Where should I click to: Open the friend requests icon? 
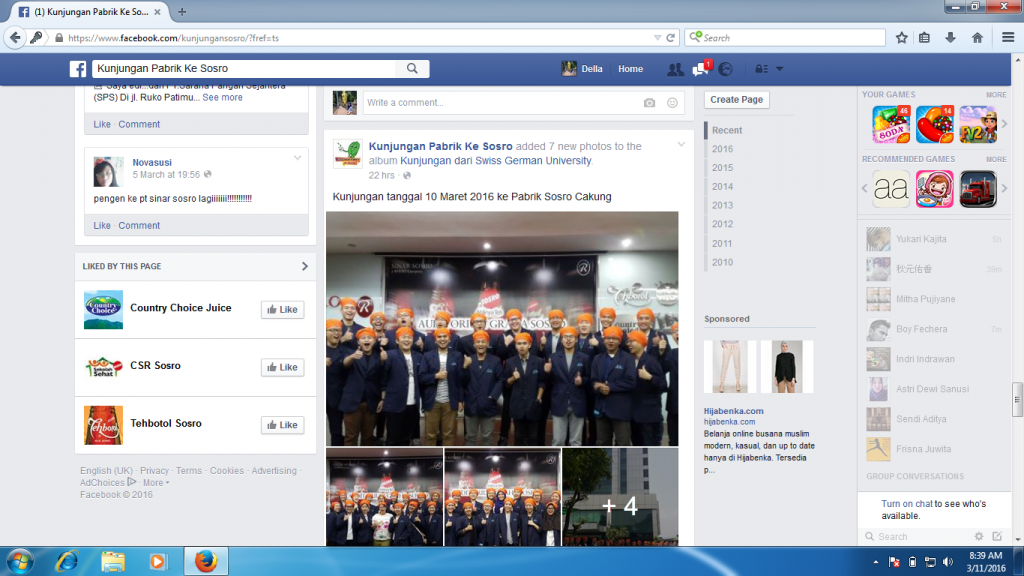point(675,69)
